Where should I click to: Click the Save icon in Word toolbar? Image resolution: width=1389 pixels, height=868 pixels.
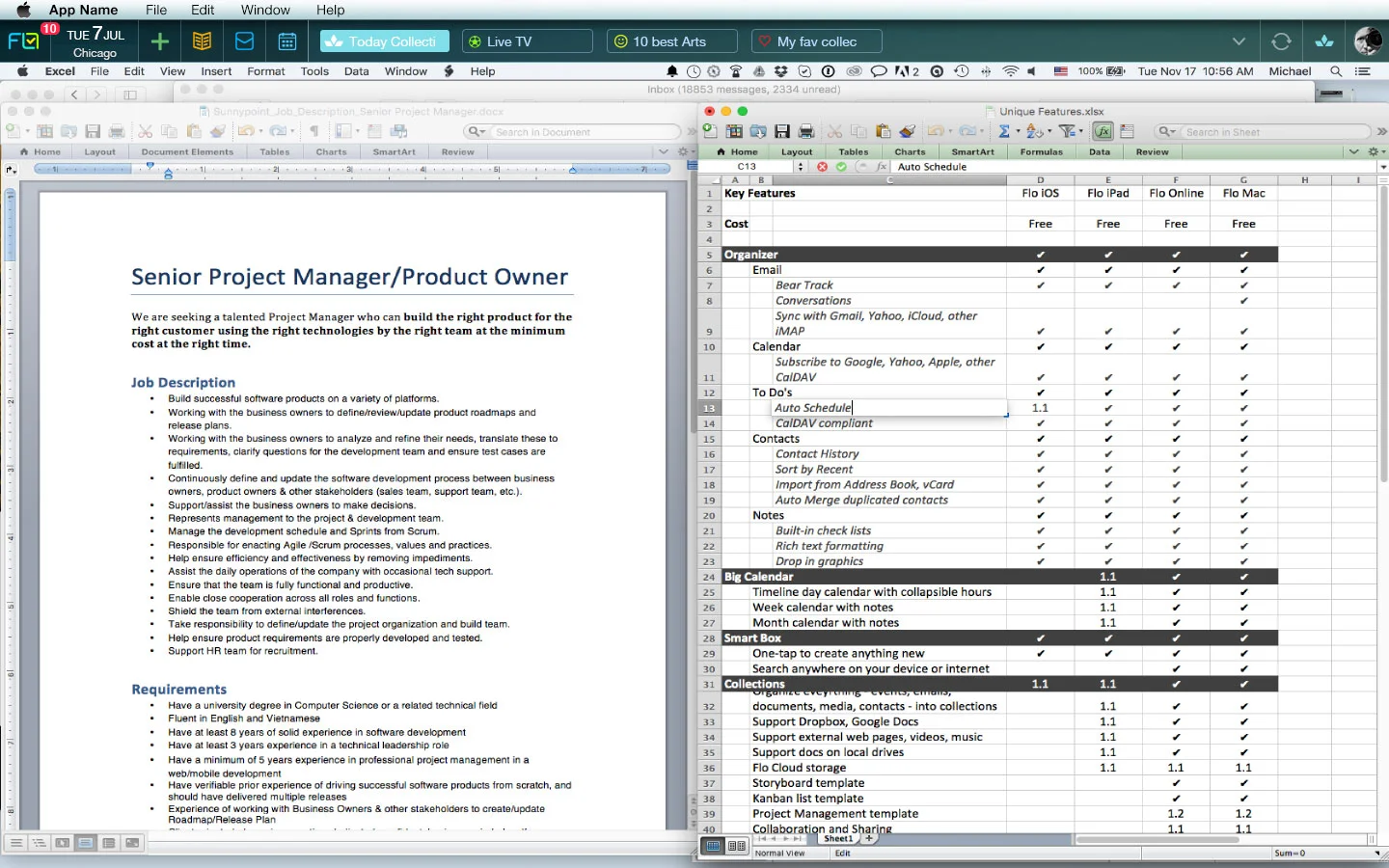pyautogui.click(x=93, y=131)
